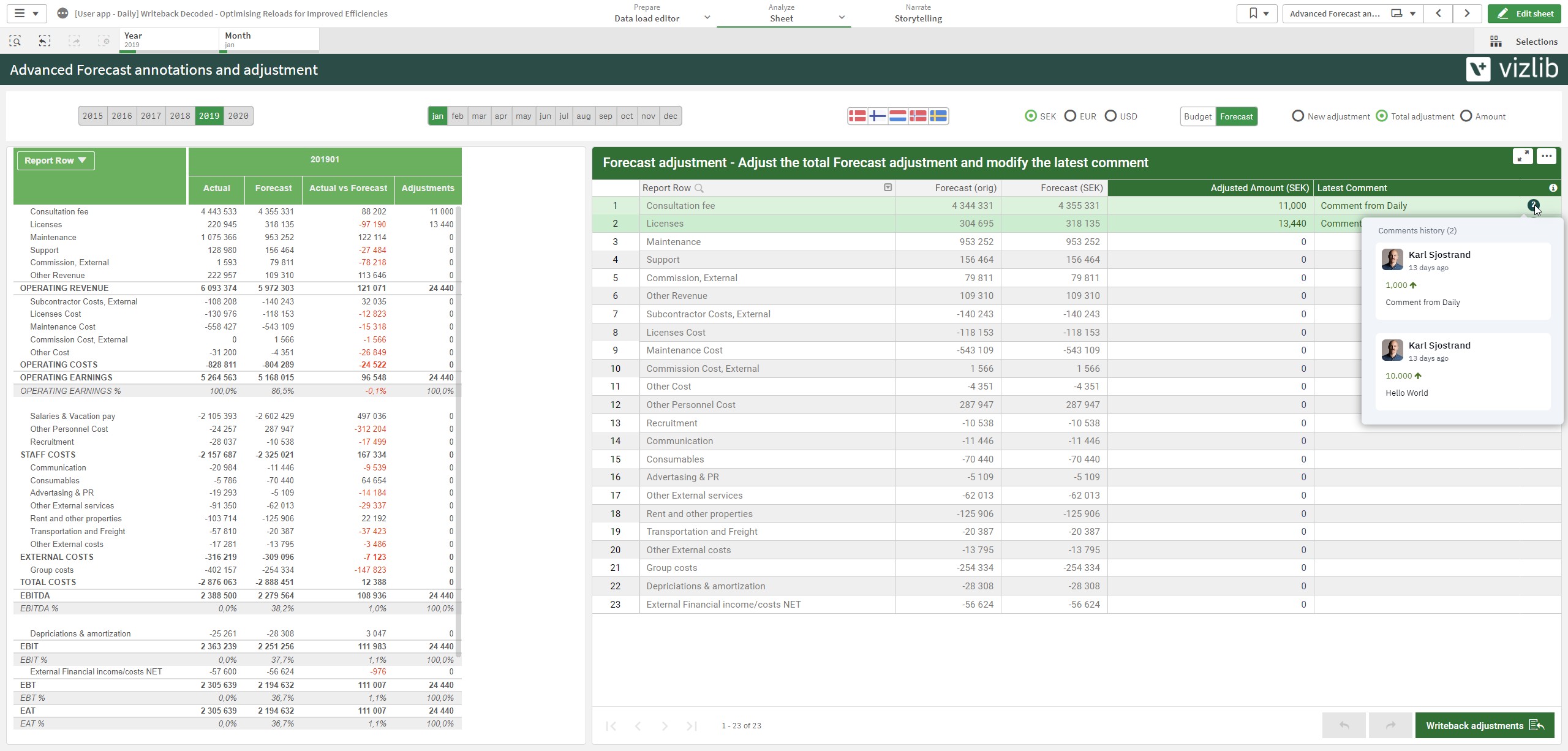Open the forecast table options menu
This screenshot has height=751, width=1568.
pyautogui.click(x=1547, y=156)
